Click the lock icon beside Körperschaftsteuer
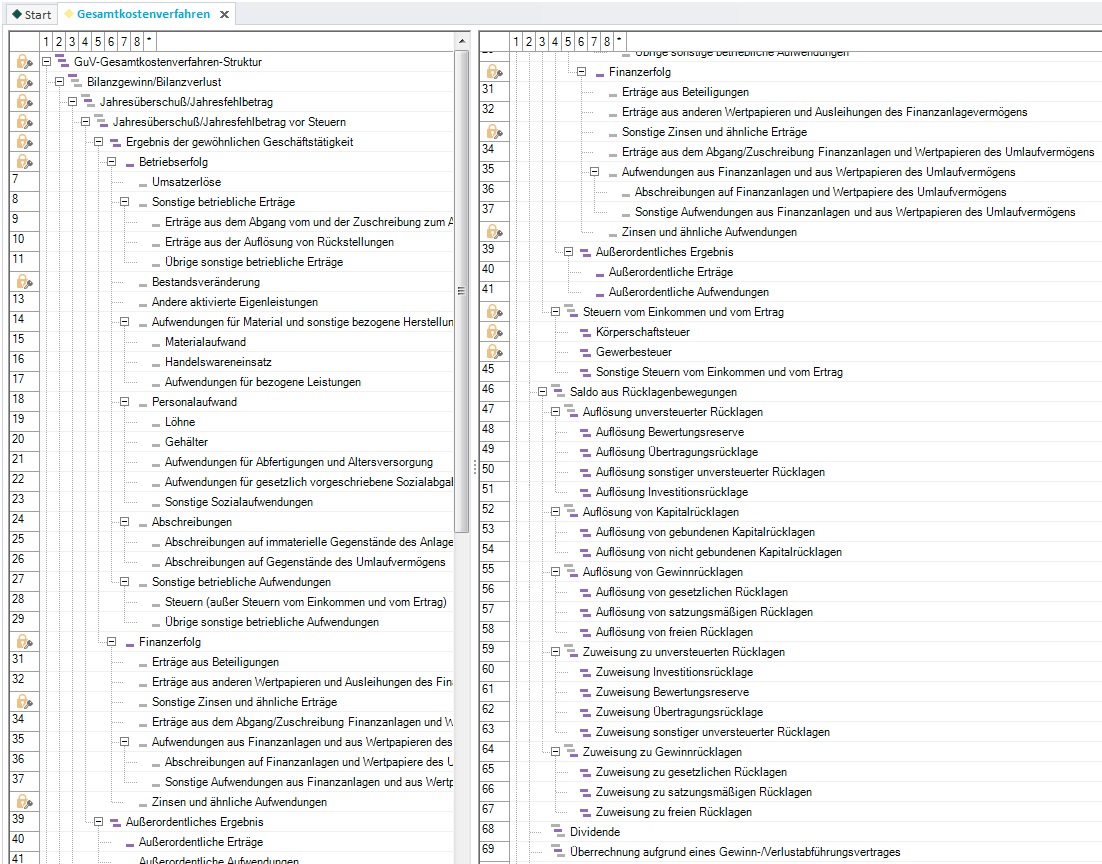The height and width of the screenshot is (864, 1102). pos(495,332)
